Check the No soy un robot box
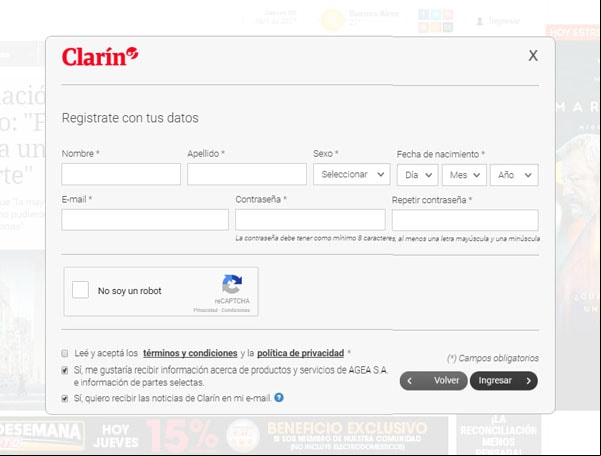 [x=80, y=290]
